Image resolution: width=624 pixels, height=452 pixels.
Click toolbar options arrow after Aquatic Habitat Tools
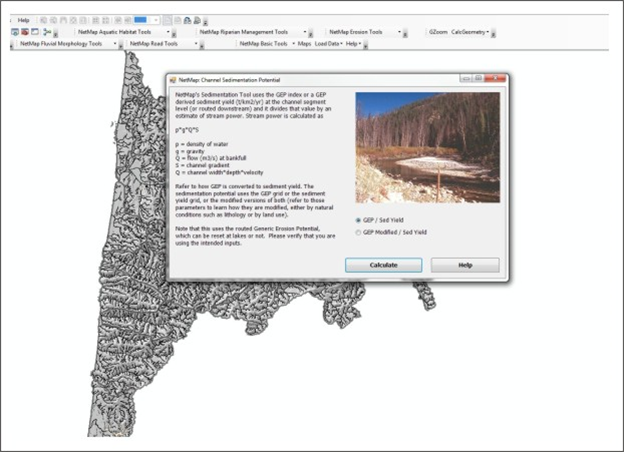174,35
